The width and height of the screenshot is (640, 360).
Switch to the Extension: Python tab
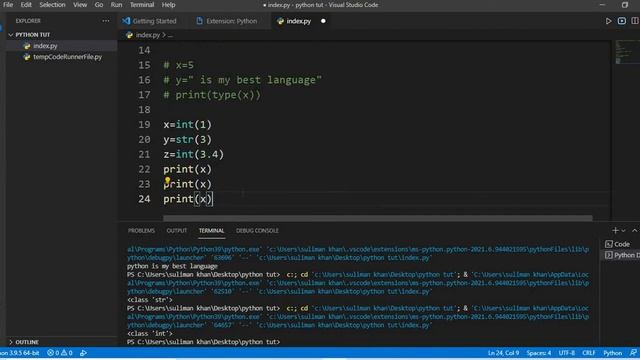(227, 21)
